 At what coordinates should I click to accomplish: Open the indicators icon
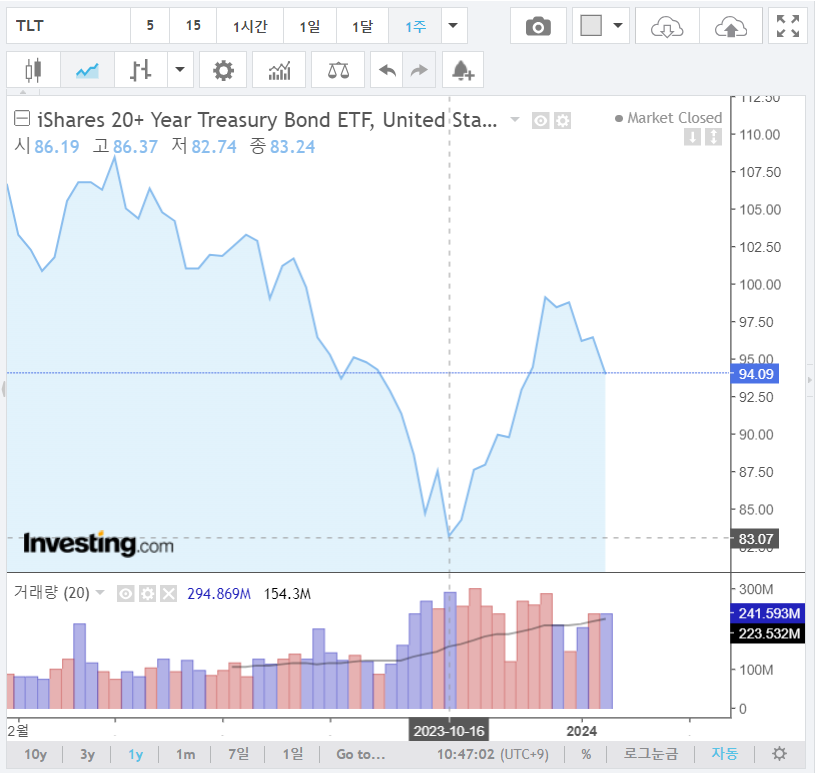click(279, 70)
